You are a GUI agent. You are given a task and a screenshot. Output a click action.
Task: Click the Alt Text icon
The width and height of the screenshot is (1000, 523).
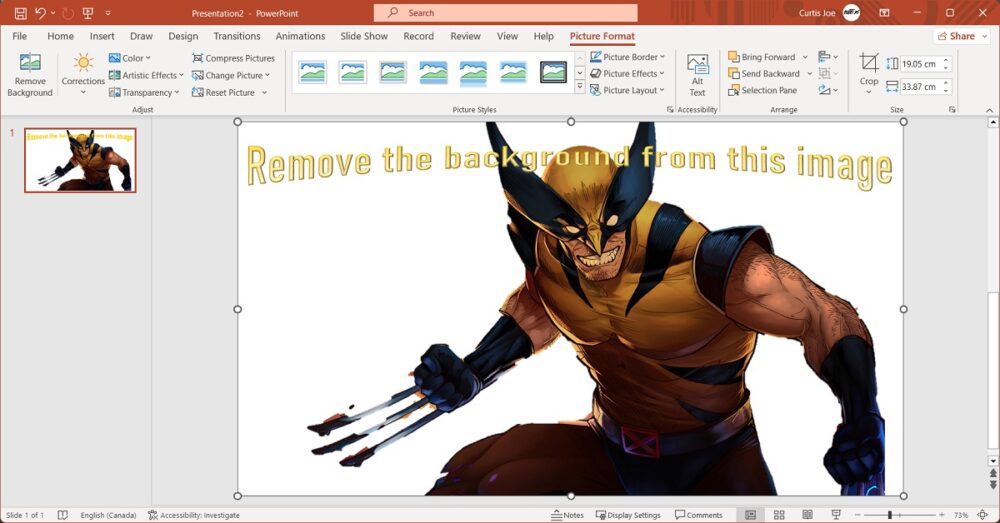pos(697,68)
